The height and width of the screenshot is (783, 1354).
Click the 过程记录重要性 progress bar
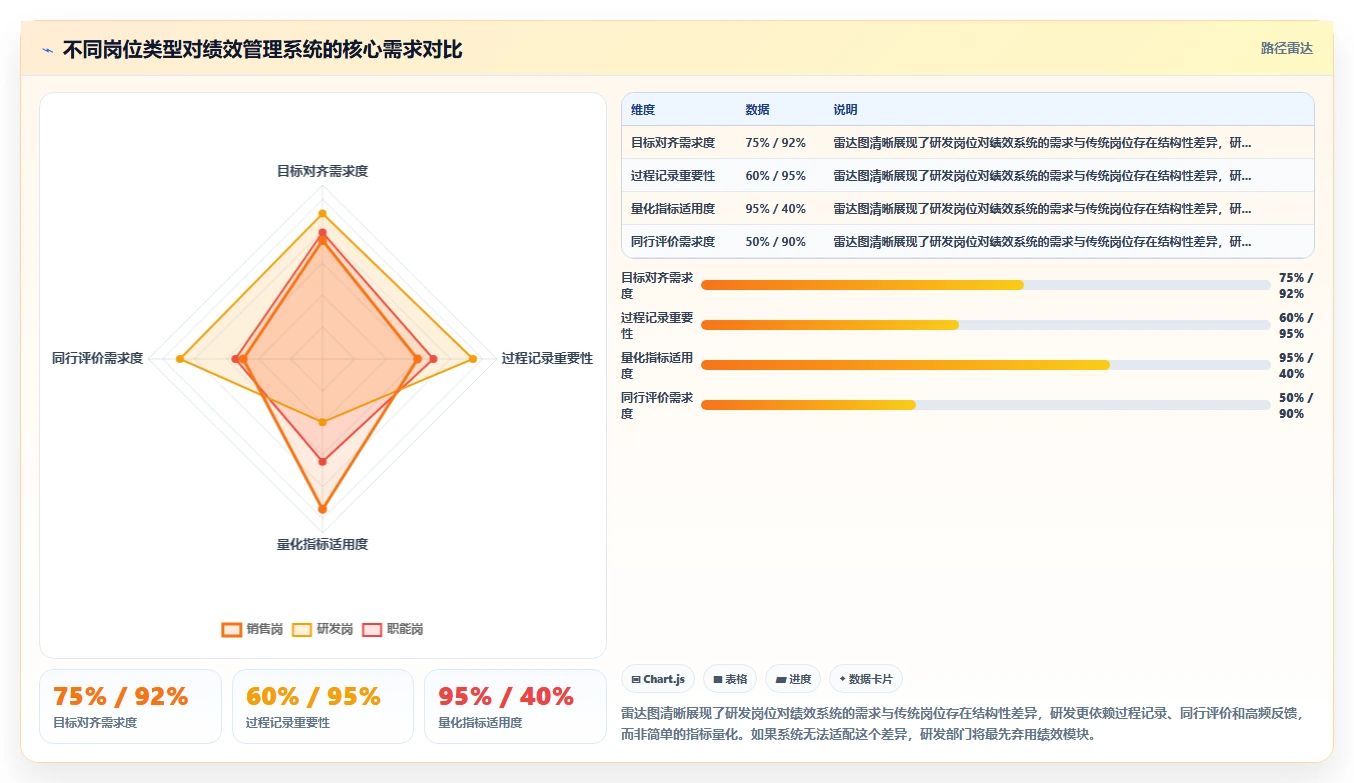(985, 325)
